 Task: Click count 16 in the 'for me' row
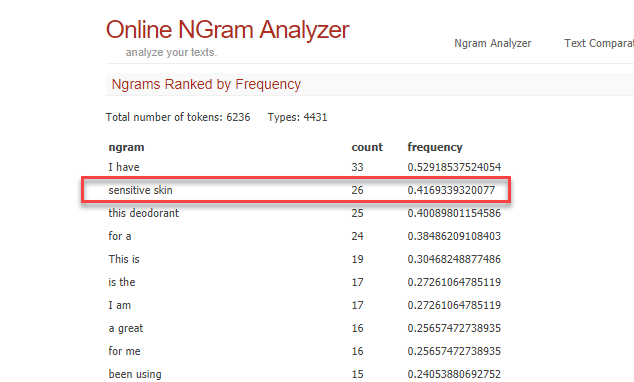point(357,351)
